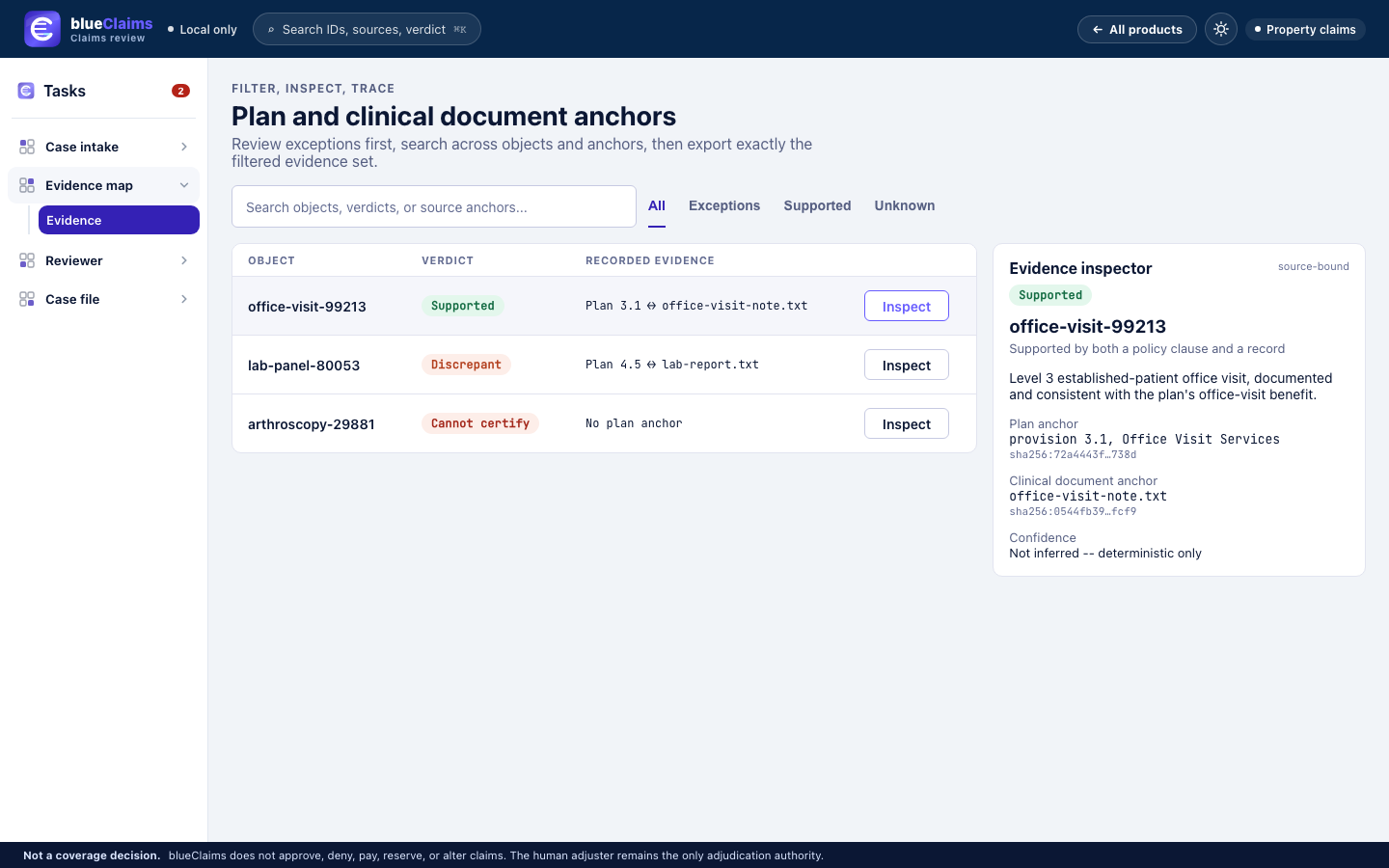
Task: Click the Evidence map grid icon
Action: [x=27, y=185]
